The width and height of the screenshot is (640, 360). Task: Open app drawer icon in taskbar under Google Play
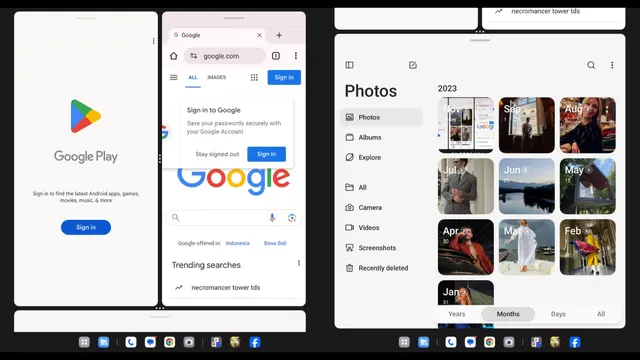click(84, 342)
